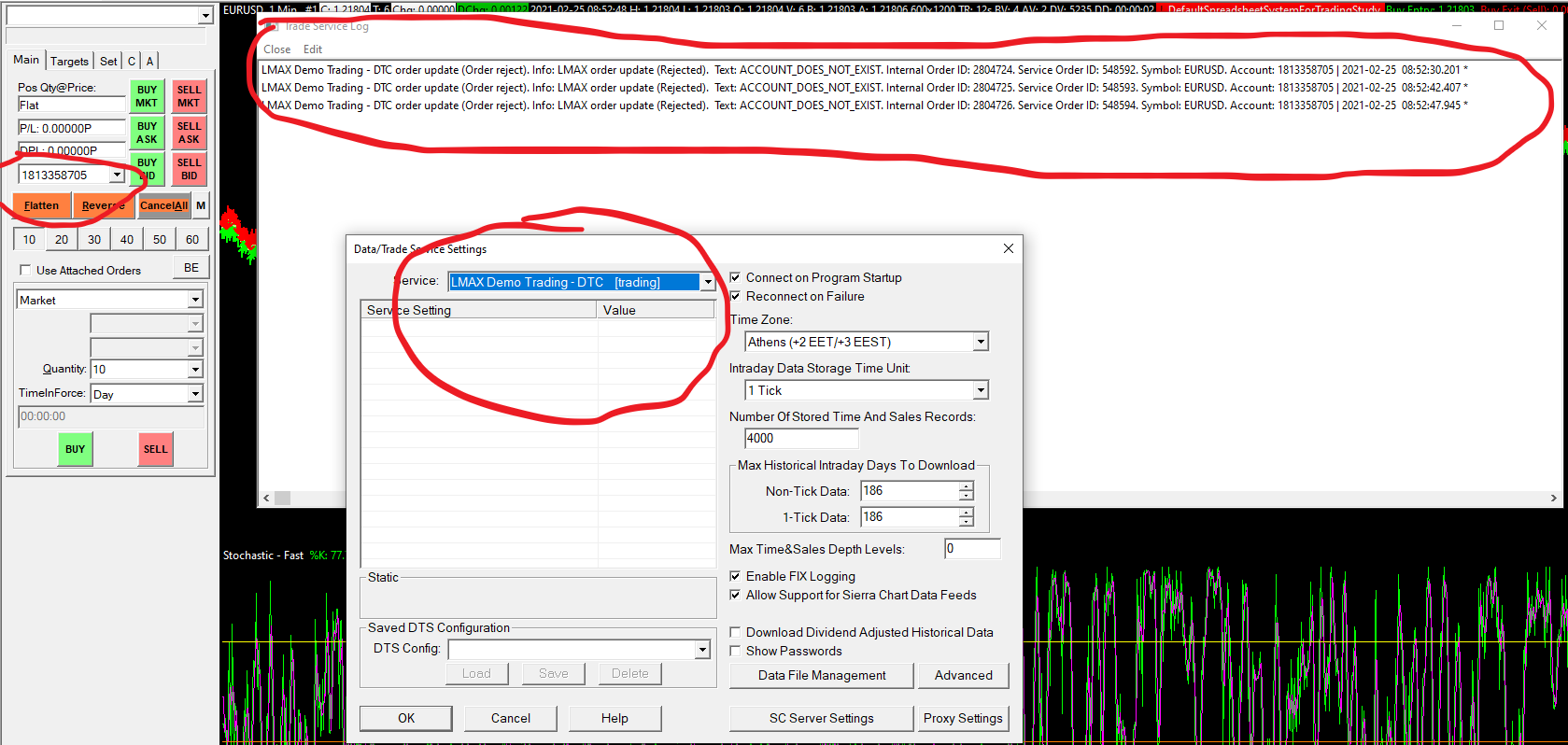This screenshot has height=745, width=1568.
Task: Click the OK button in the settings dialog
Action: (x=406, y=718)
